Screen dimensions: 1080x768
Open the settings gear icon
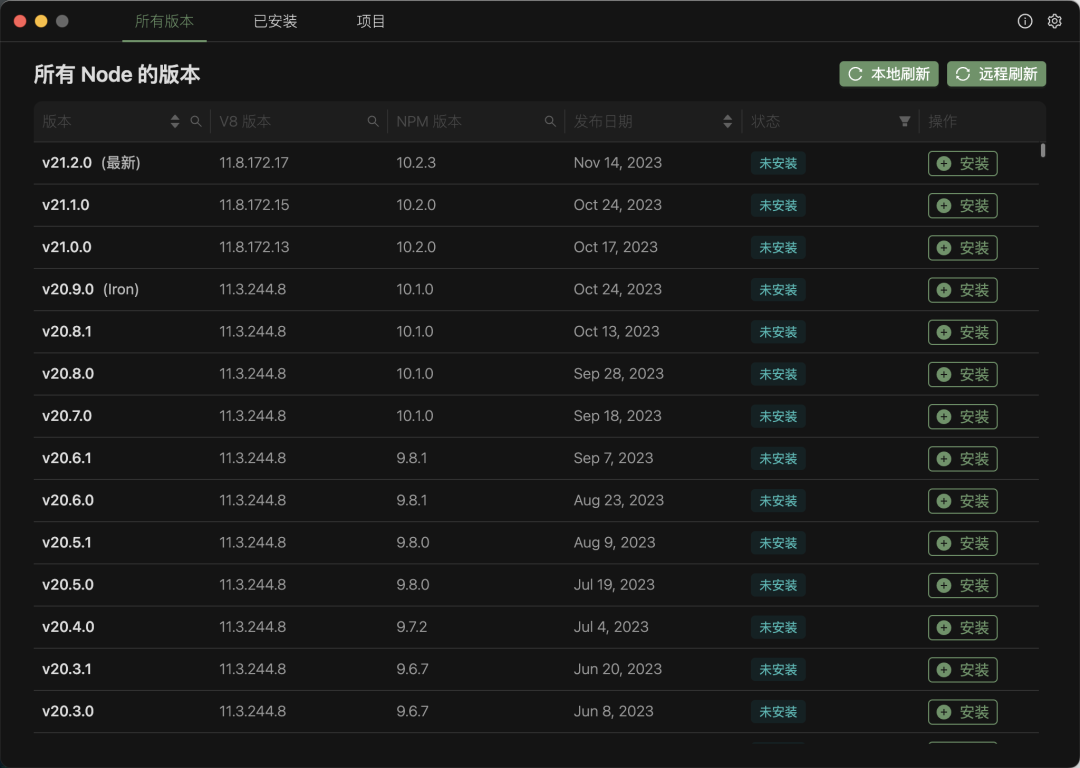(x=1054, y=21)
